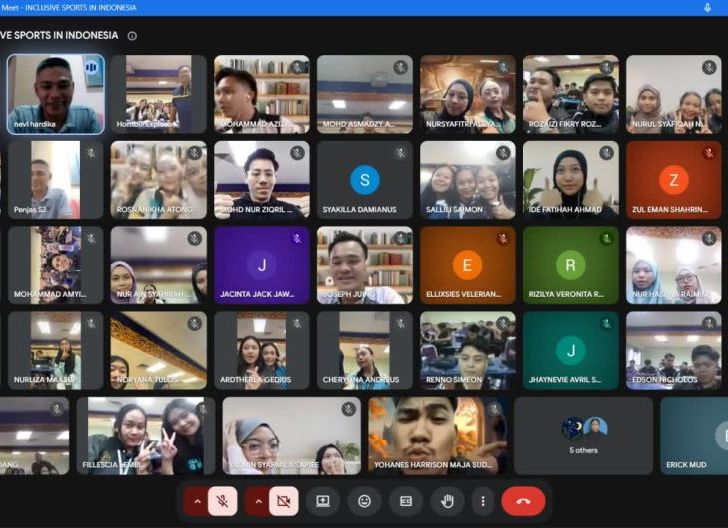
Task: Open meeting details info icon
Action: tap(132, 36)
